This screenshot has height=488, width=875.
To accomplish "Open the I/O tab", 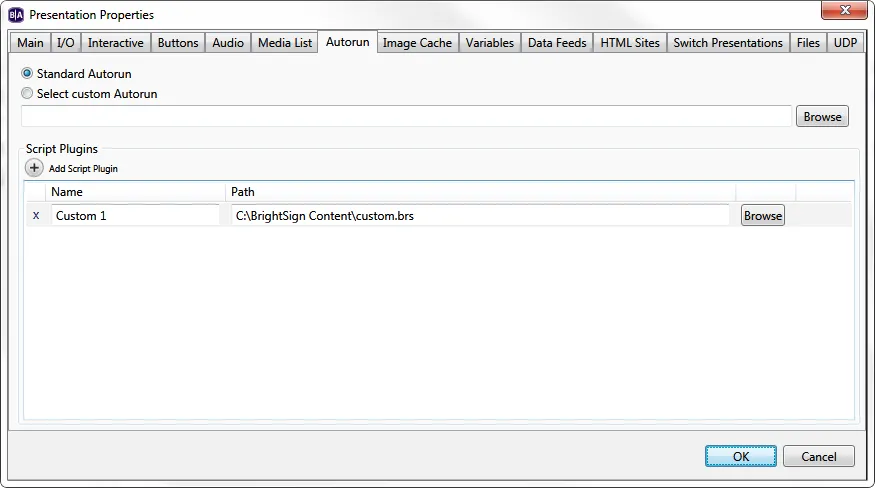I will (x=66, y=43).
